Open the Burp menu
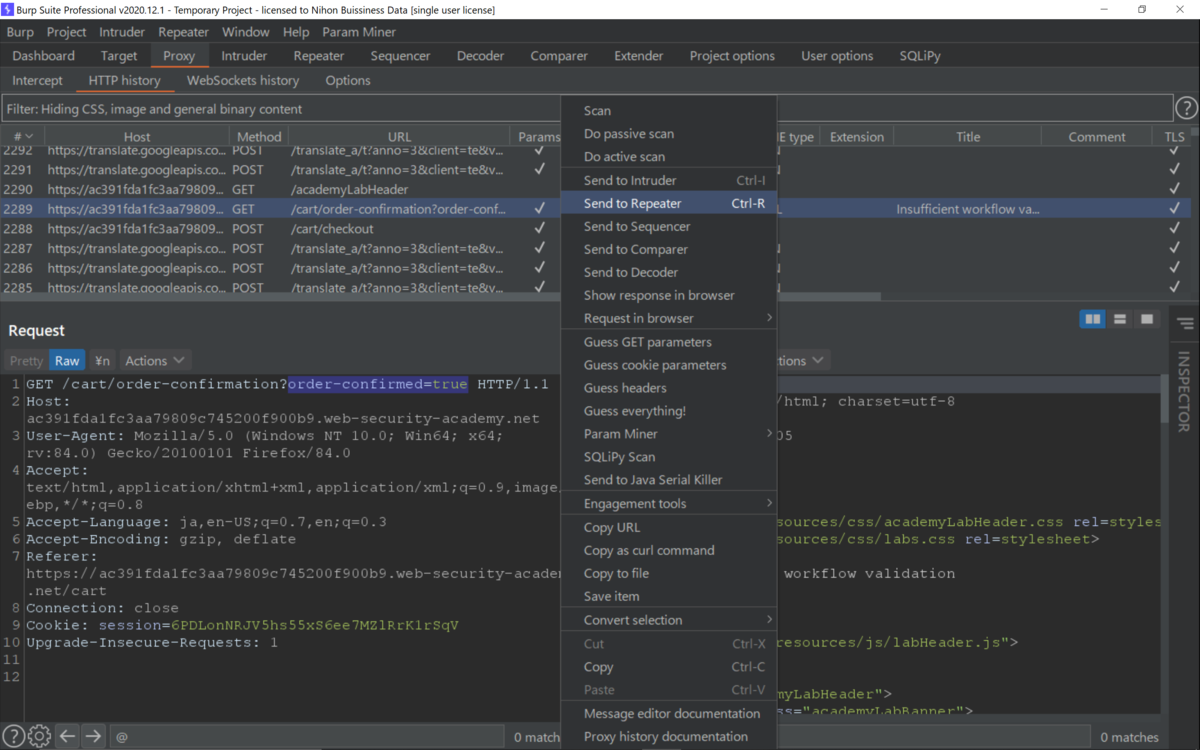The image size is (1200, 750). 20,31
